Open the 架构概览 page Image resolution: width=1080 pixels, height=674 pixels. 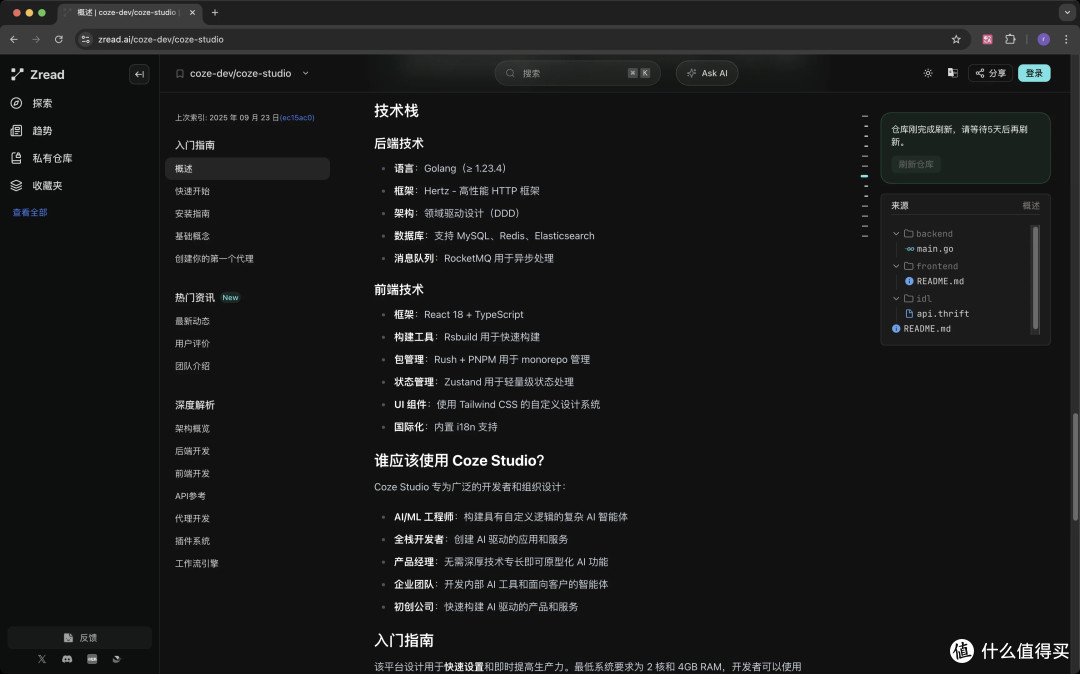192,428
